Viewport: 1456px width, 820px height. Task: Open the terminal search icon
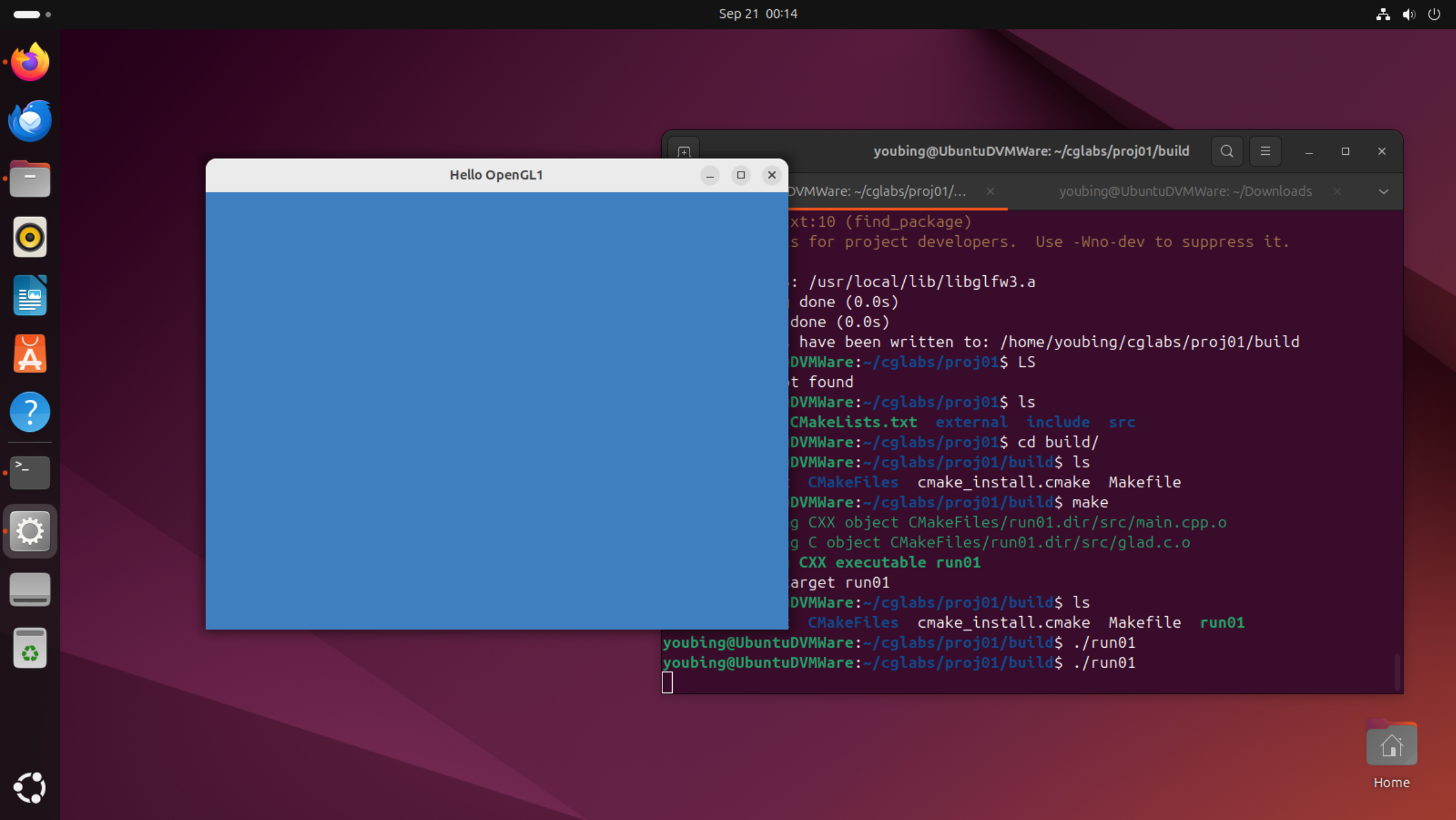click(1226, 151)
